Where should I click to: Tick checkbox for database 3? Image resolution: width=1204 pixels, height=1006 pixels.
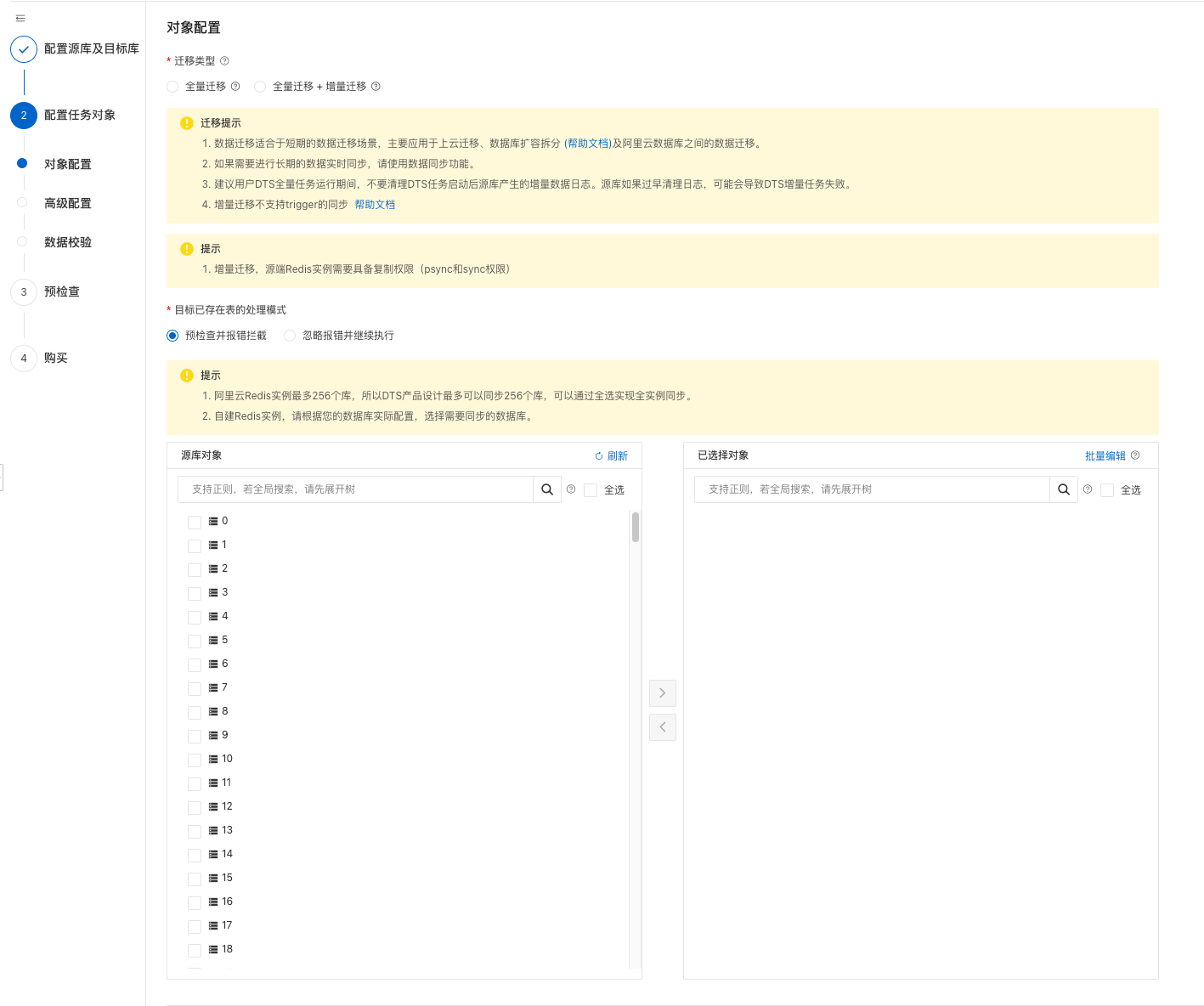195,593
